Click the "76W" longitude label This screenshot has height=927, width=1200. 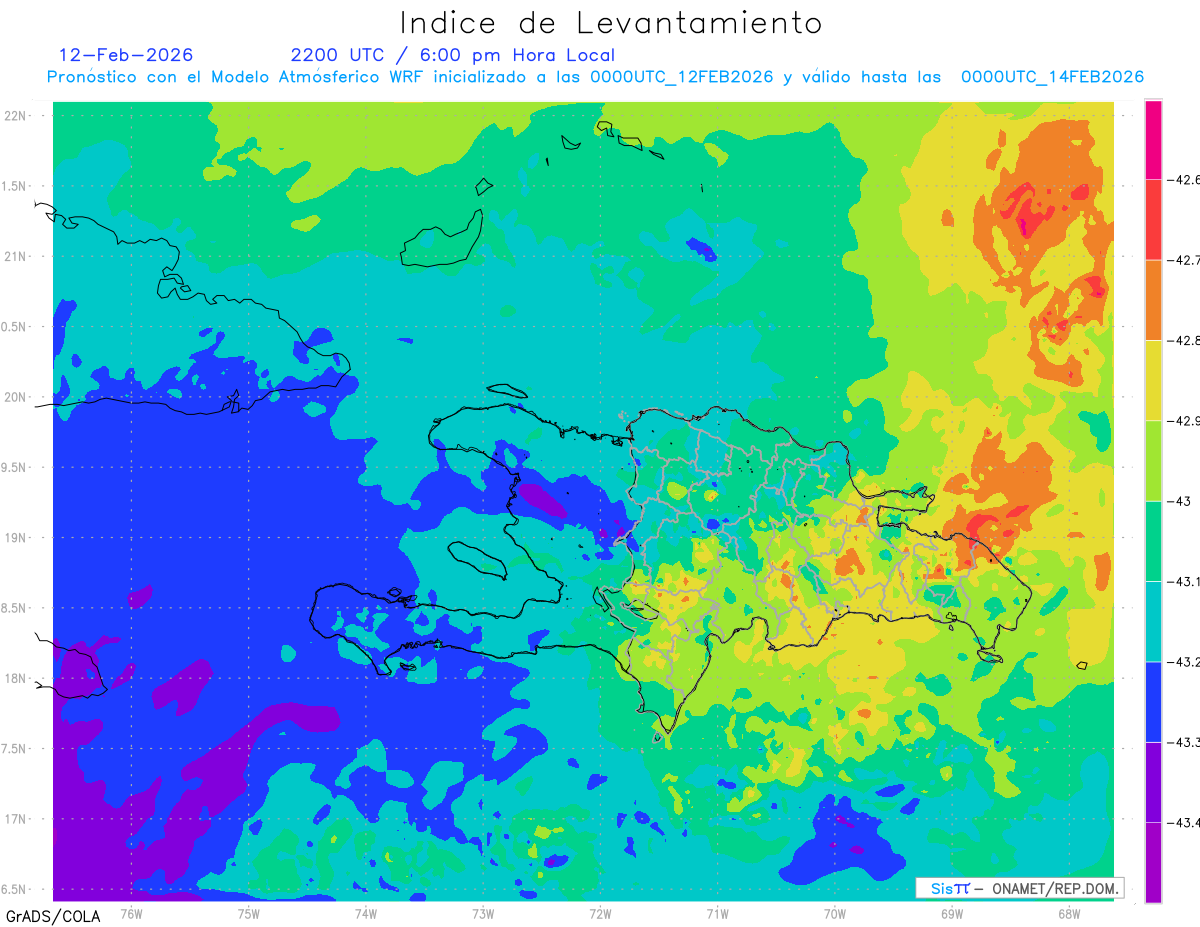click(x=131, y=914)
